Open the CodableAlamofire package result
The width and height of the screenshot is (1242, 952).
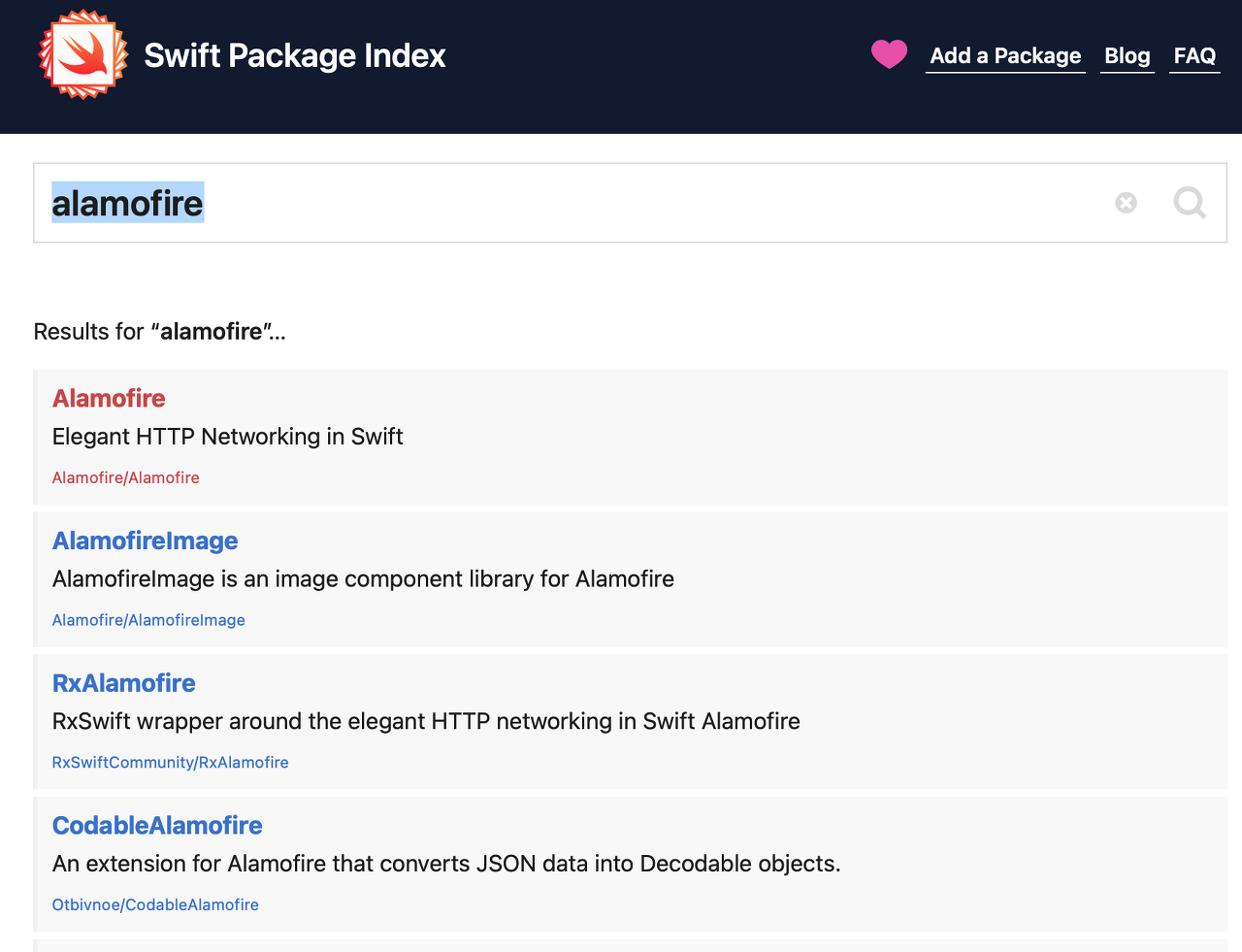pos(632,865)
